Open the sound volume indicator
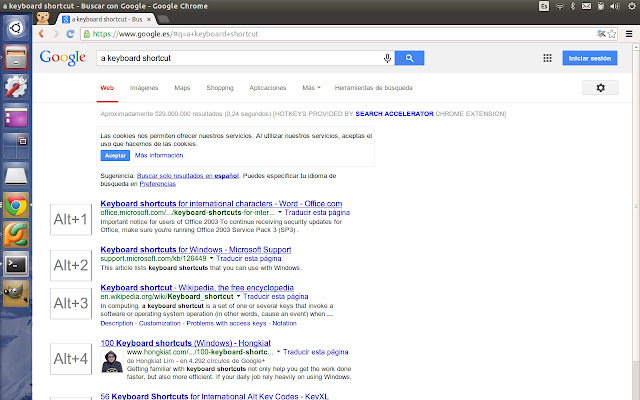 [x=614, y=6]
